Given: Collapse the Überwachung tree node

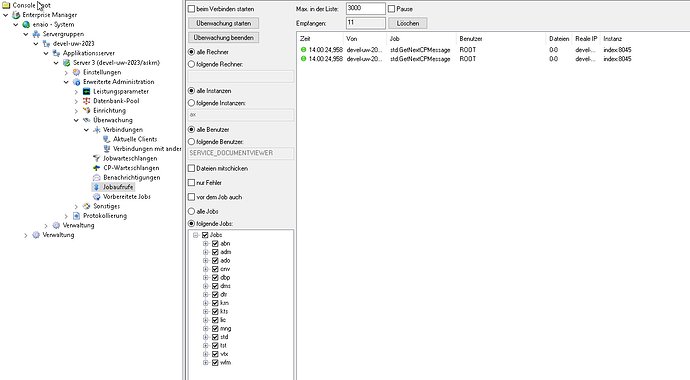Looking at the screenshot, I should point(77,120).
